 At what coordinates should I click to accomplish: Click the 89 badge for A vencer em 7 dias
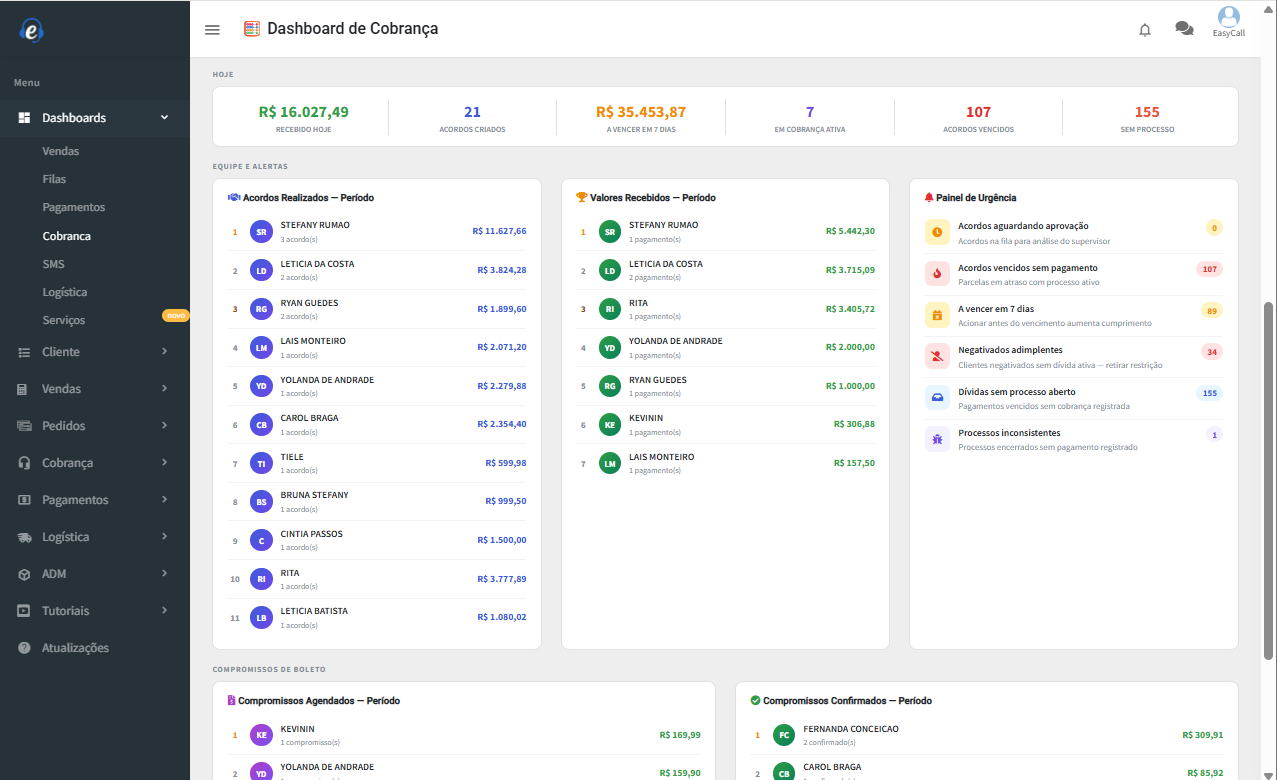[x=1212, y=311]
